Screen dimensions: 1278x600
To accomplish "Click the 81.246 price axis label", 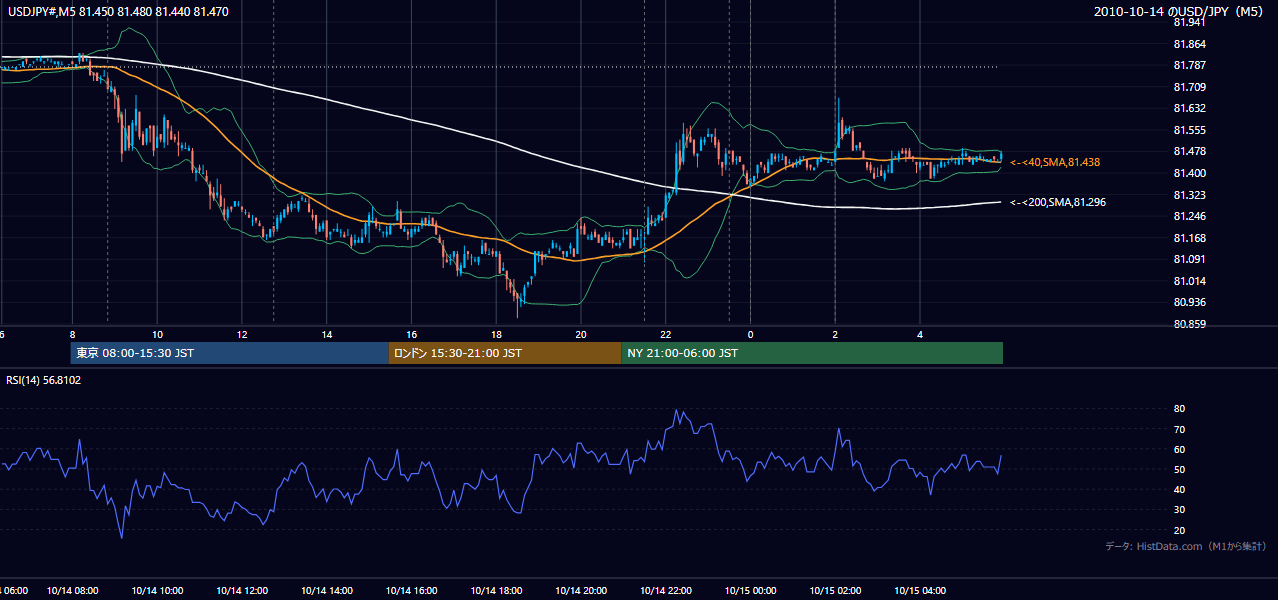I will click(1189, 216).
